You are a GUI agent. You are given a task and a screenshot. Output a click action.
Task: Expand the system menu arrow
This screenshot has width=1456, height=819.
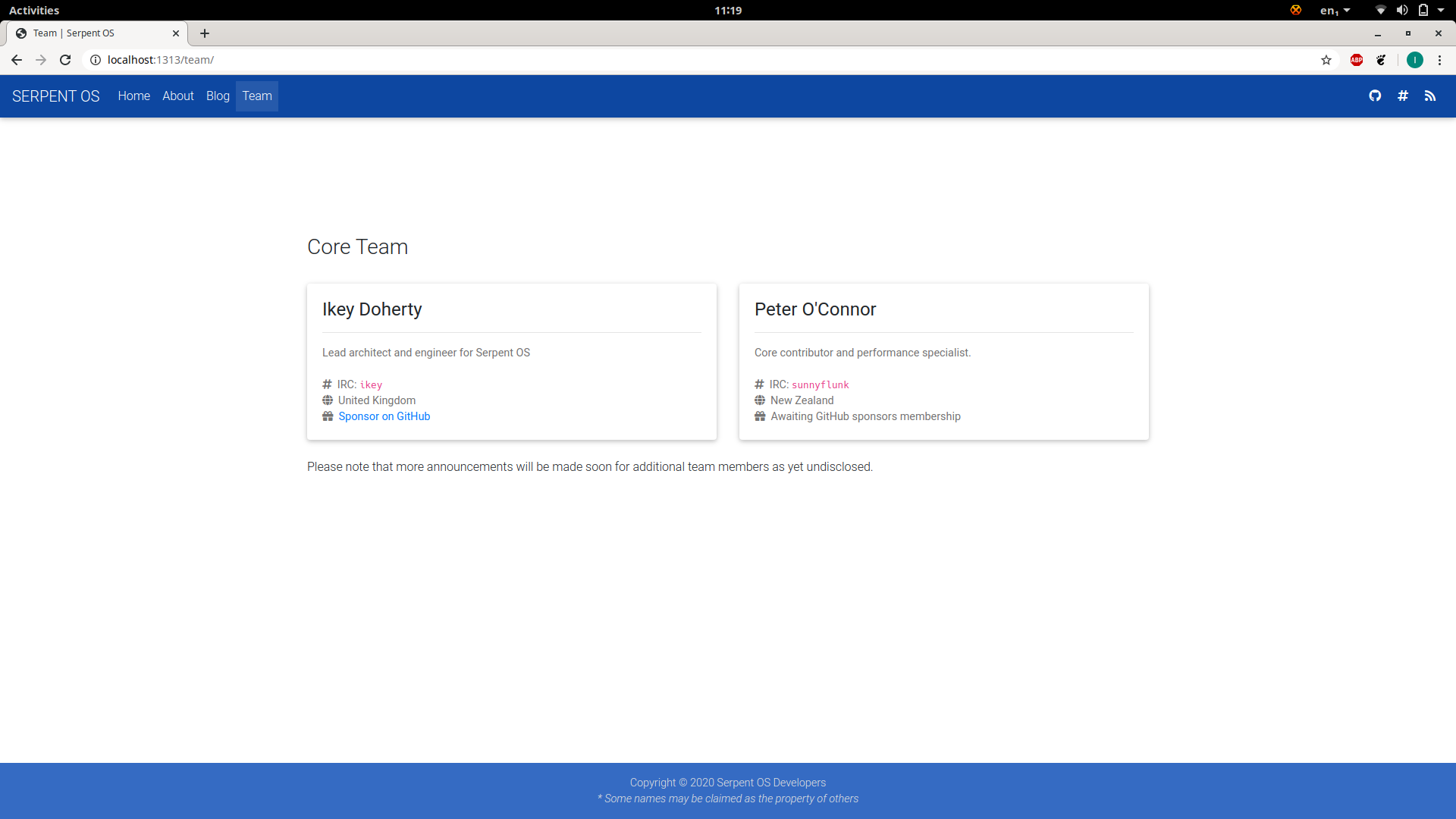1441,10
